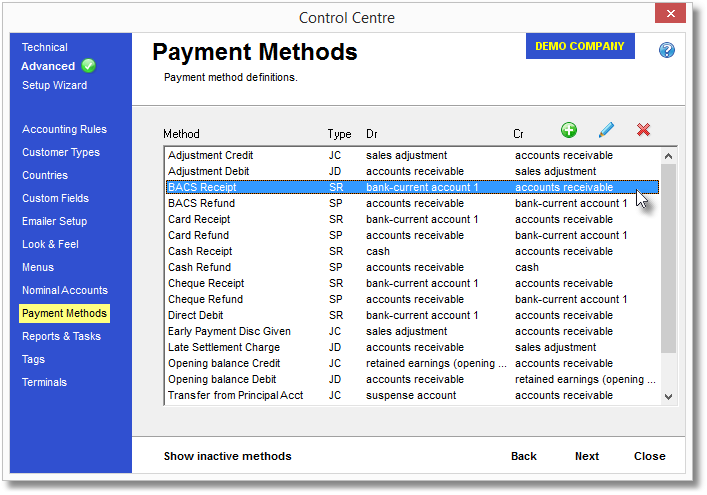Screen dimensions: 707x495
Task: Open Look & Feel page
Action: (x=50, y=244)
